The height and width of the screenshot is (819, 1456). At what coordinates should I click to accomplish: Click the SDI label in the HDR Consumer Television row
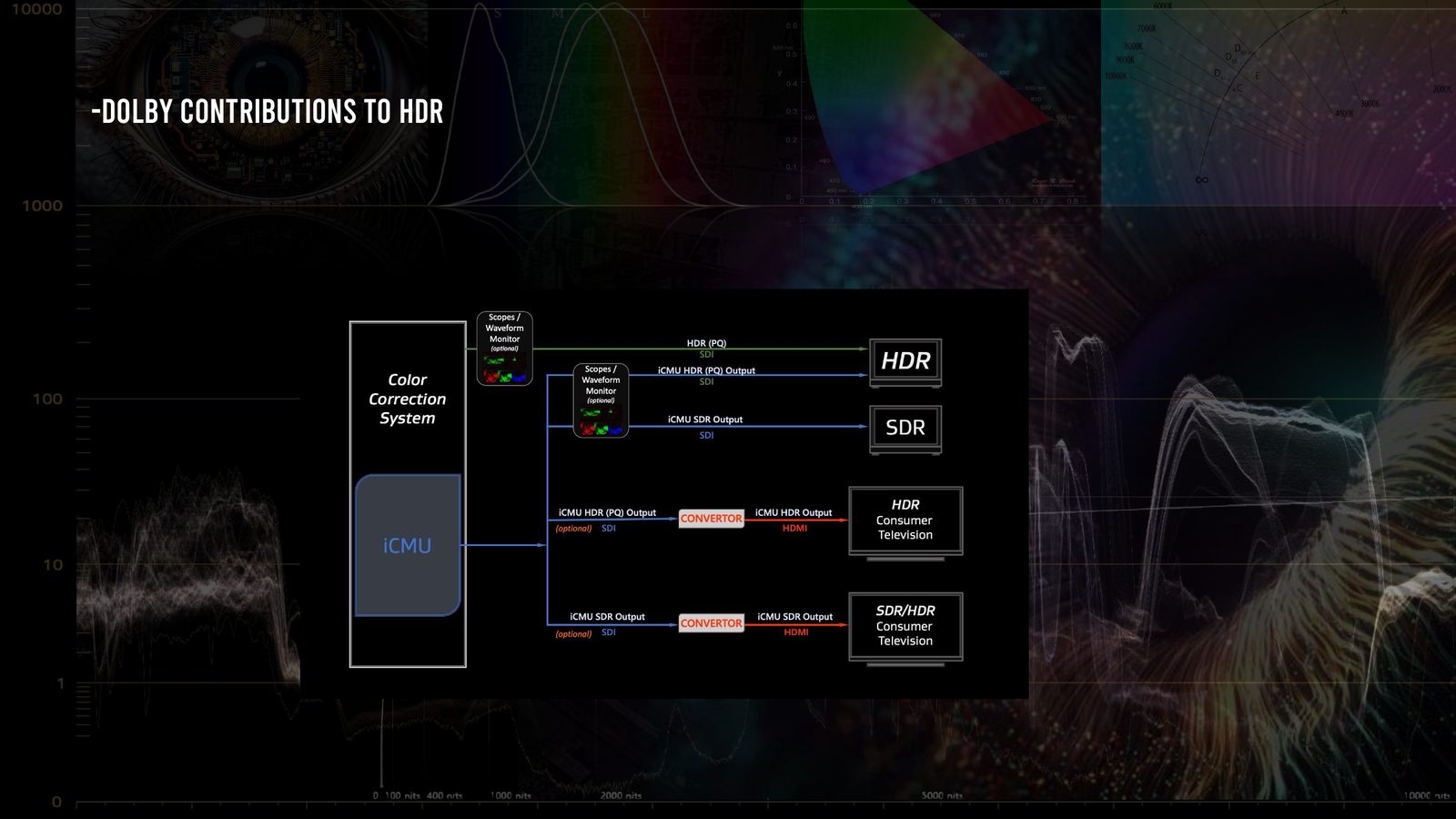coord(609,528)
